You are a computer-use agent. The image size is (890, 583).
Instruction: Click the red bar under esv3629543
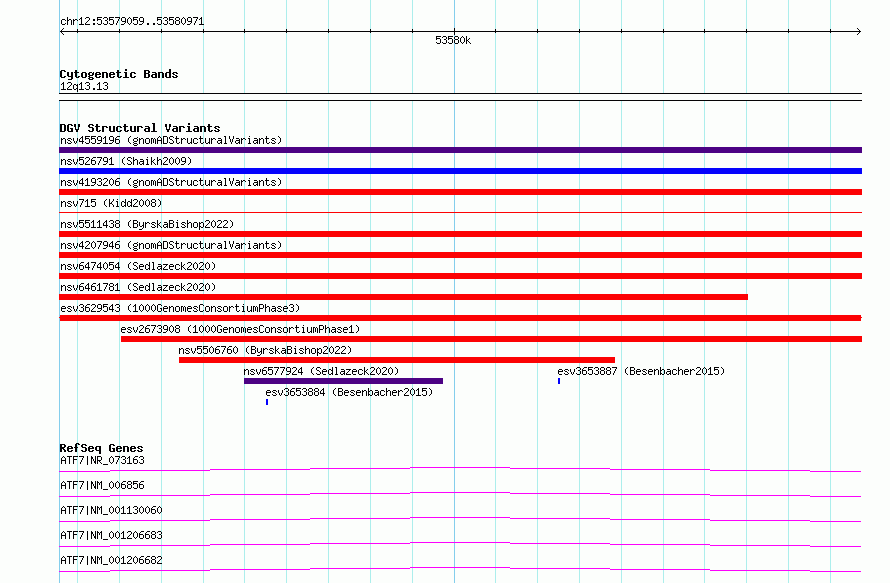460,318
